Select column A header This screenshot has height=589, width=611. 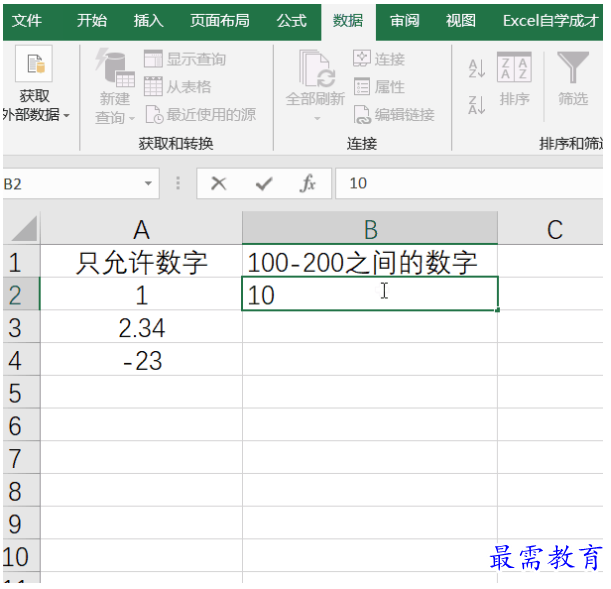(x=141, y=229)
